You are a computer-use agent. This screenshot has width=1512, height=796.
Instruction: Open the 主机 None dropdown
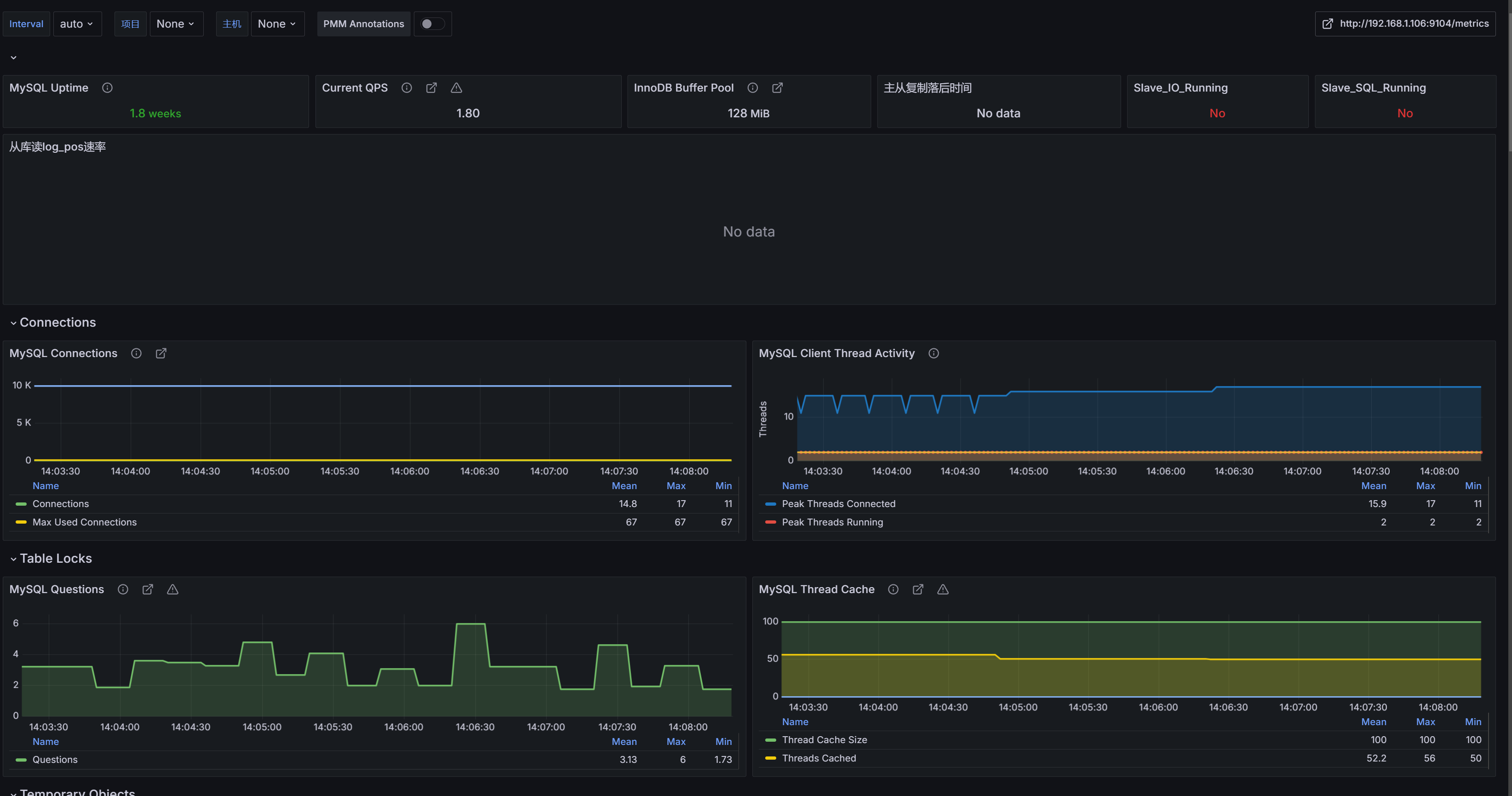278,24
